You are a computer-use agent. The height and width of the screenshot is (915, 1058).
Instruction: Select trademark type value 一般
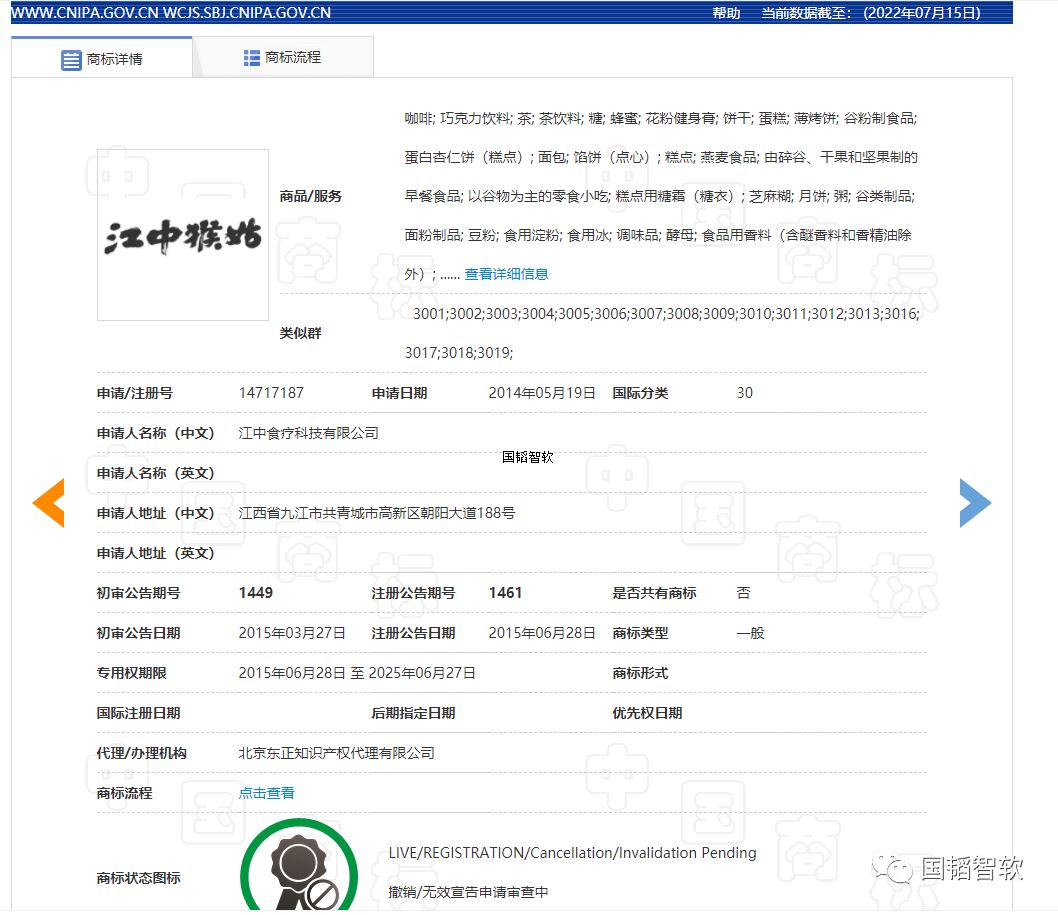(750, 633)
